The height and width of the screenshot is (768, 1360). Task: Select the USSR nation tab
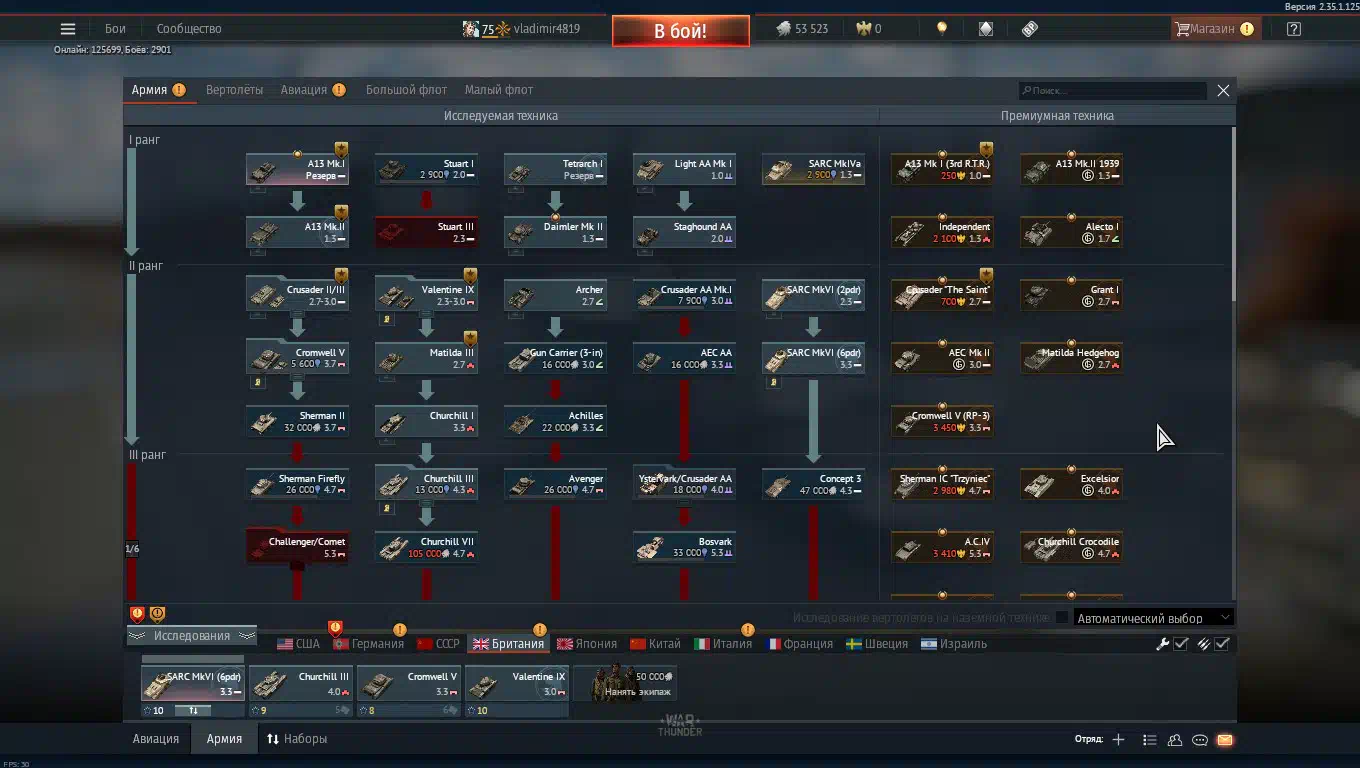(438, 644)
